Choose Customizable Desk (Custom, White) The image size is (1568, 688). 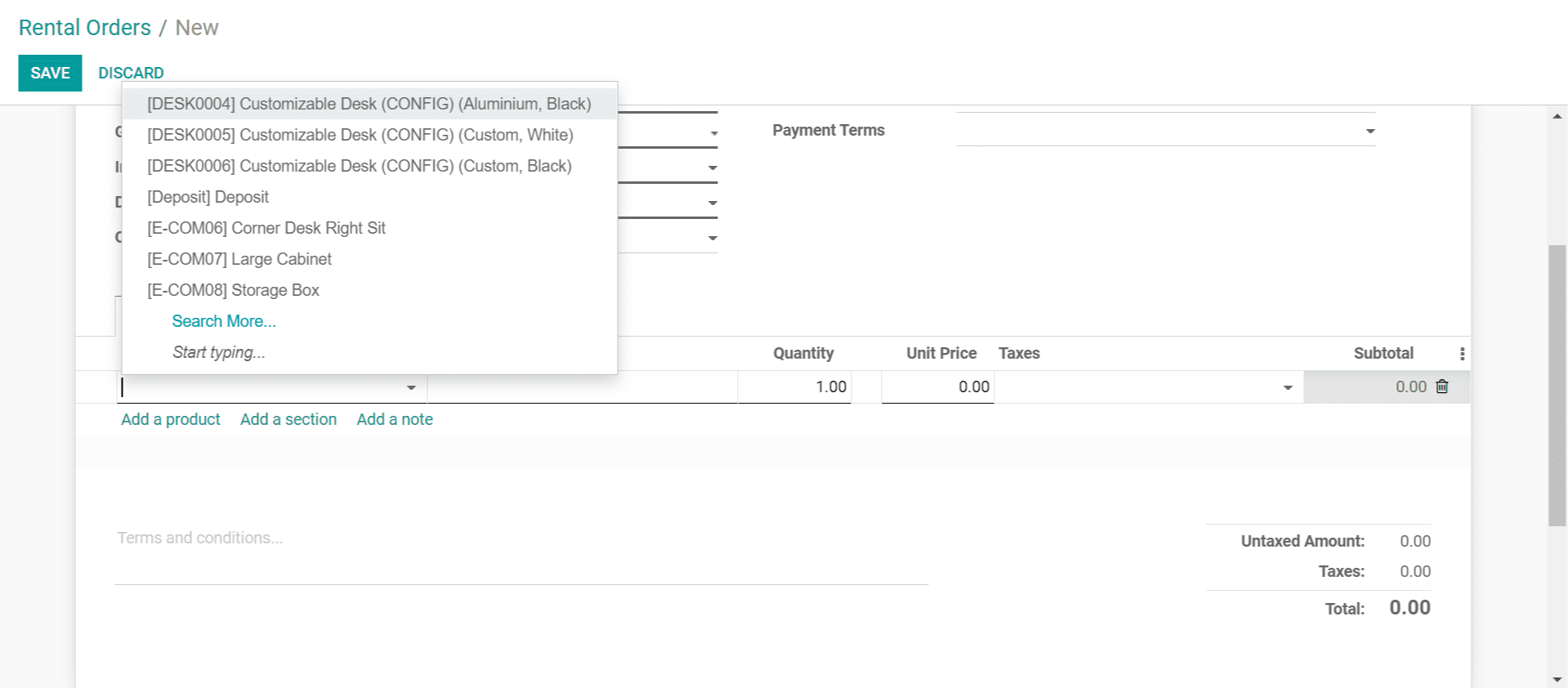(360, 135)
